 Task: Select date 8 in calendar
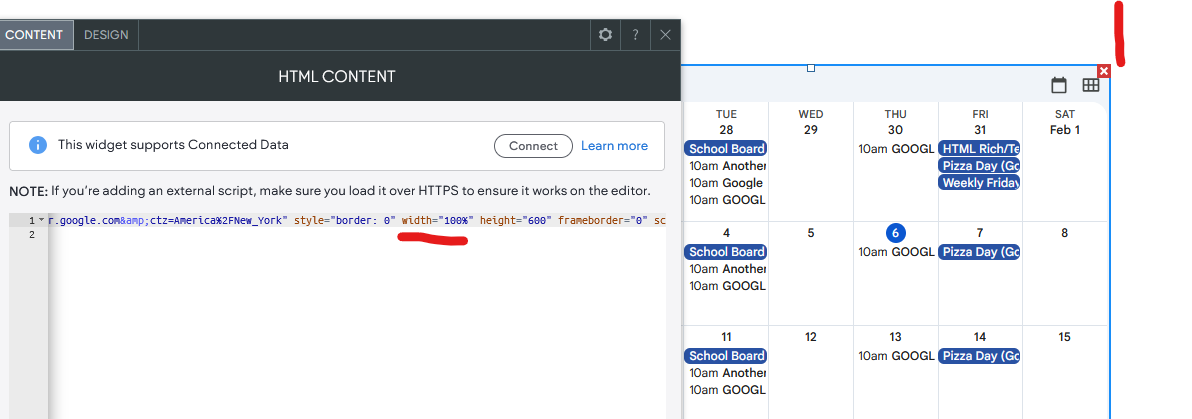click(x=1064, y=233)
